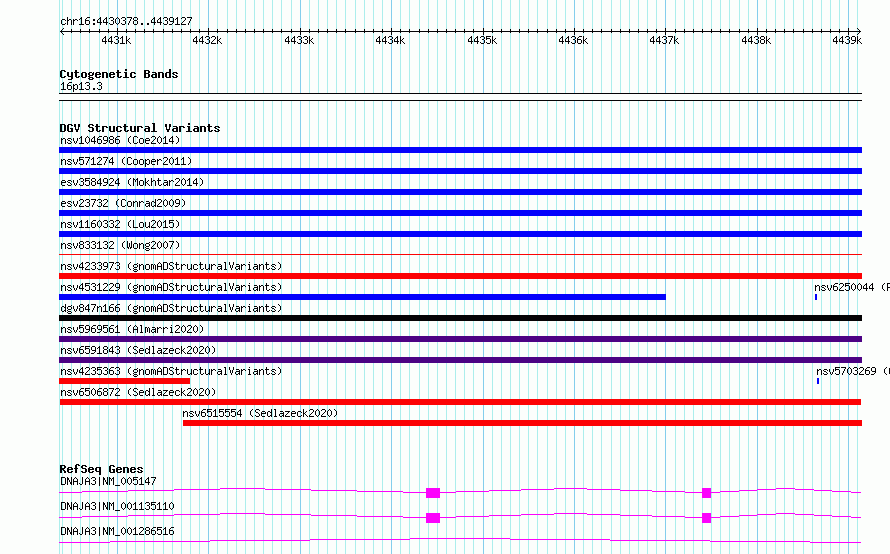Click esv23732 (Conrad2009) label
The height and width of the screenshot is (554, 890).
123,203
